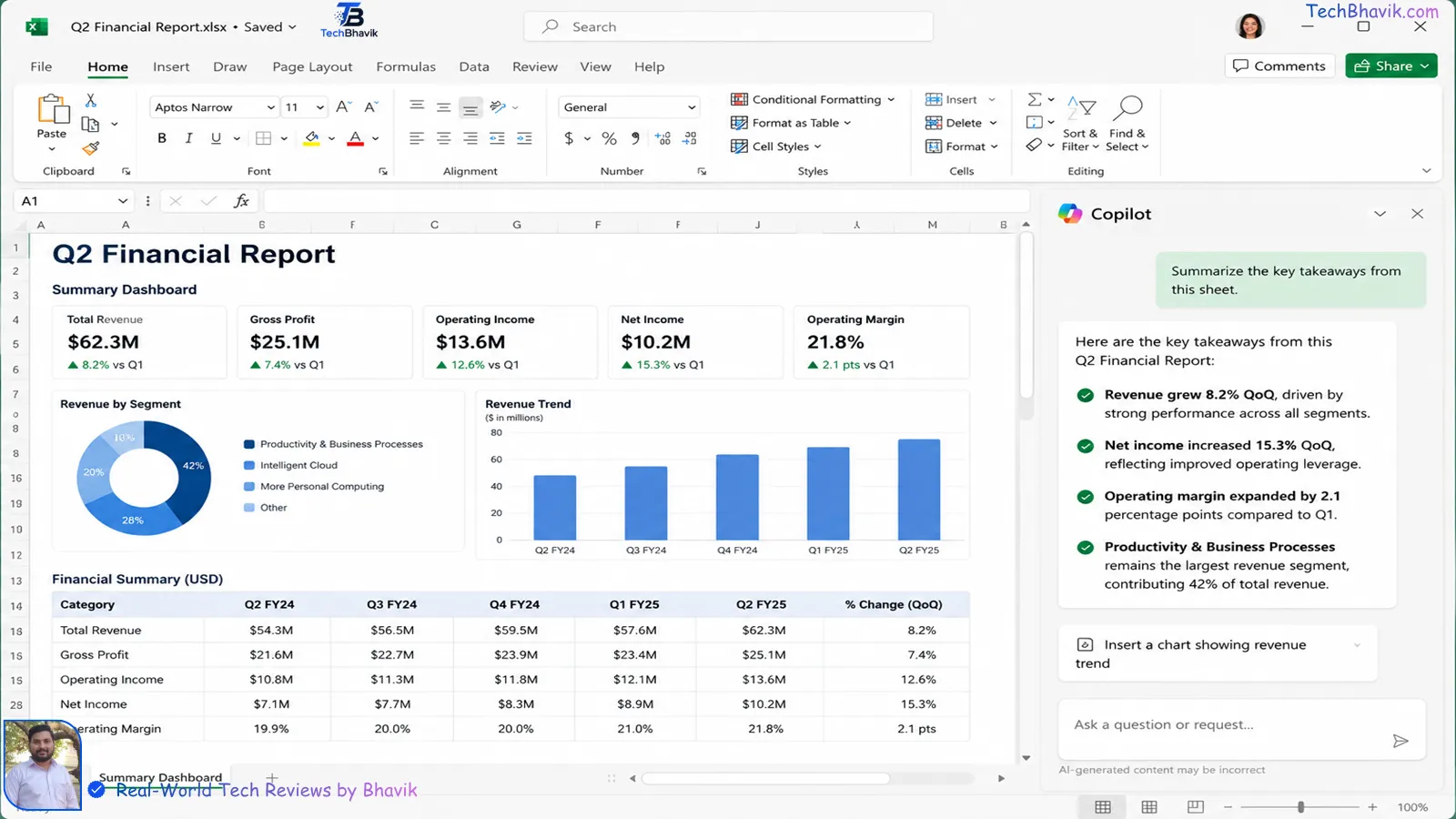Adjust the zoom slider in status bar

point(1300,807)
